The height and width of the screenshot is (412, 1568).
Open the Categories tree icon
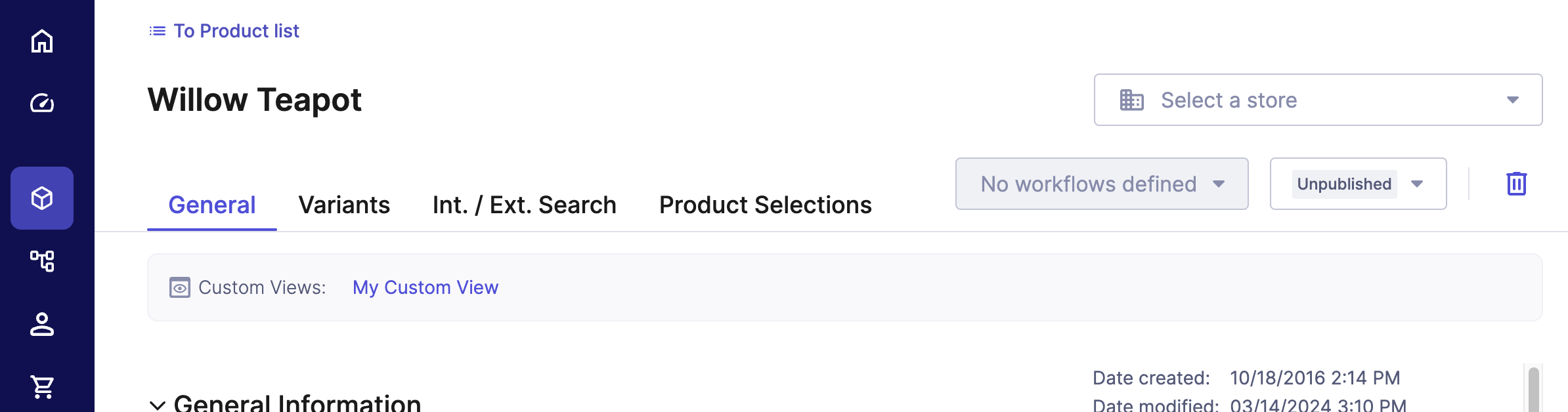[42, 260]
